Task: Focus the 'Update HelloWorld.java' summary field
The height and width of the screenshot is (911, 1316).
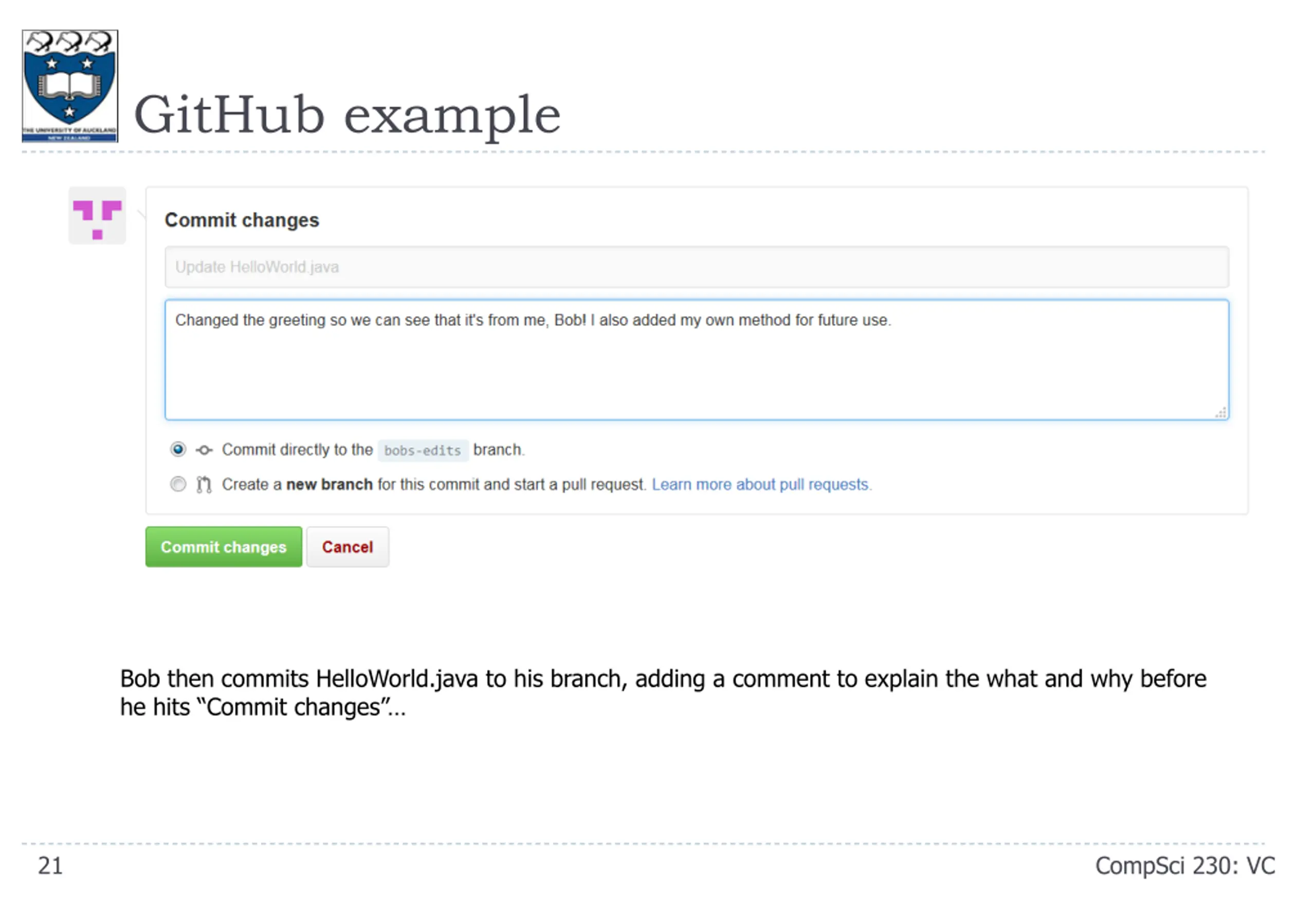Action: point(697,267)
